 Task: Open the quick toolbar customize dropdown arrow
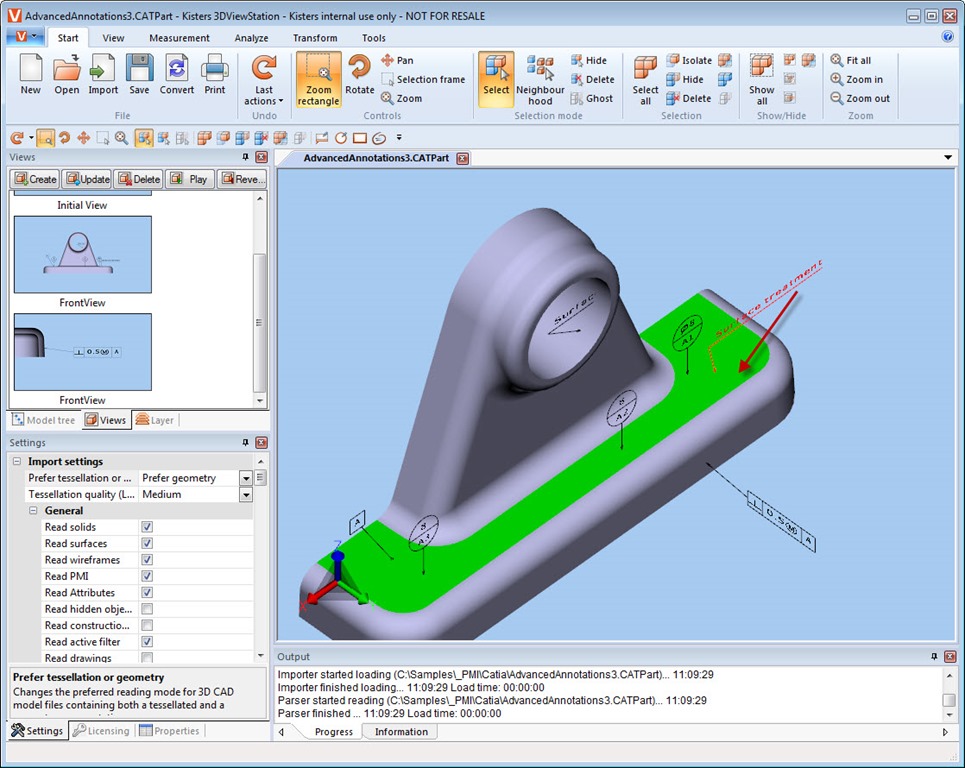pos(399,138)
